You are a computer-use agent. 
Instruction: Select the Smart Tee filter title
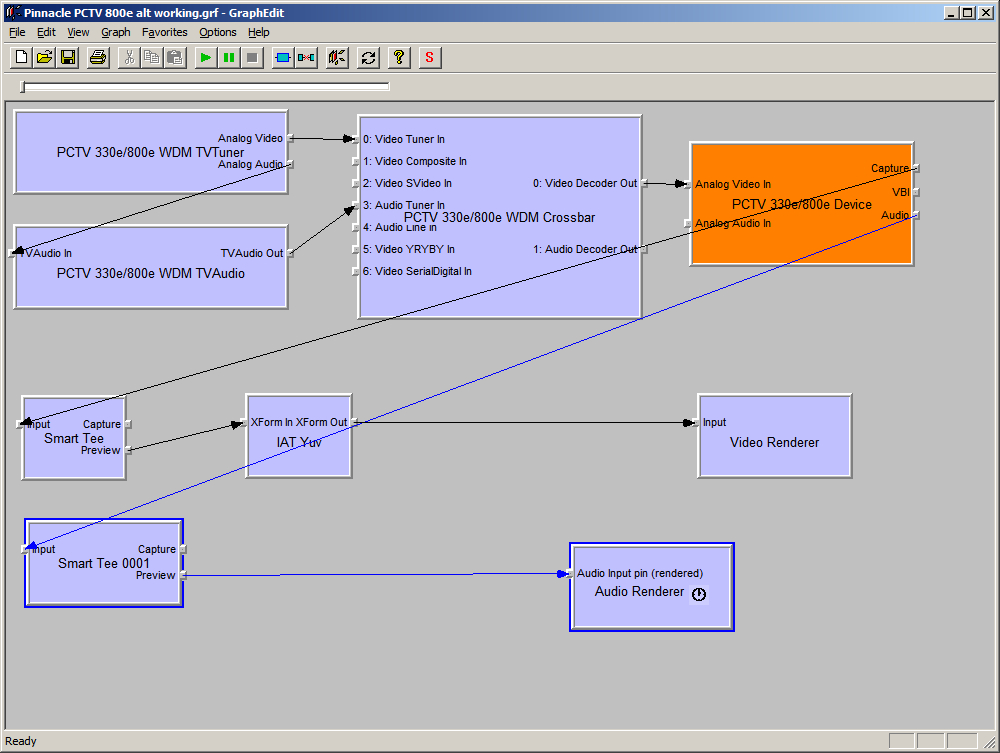pos(74,439)
